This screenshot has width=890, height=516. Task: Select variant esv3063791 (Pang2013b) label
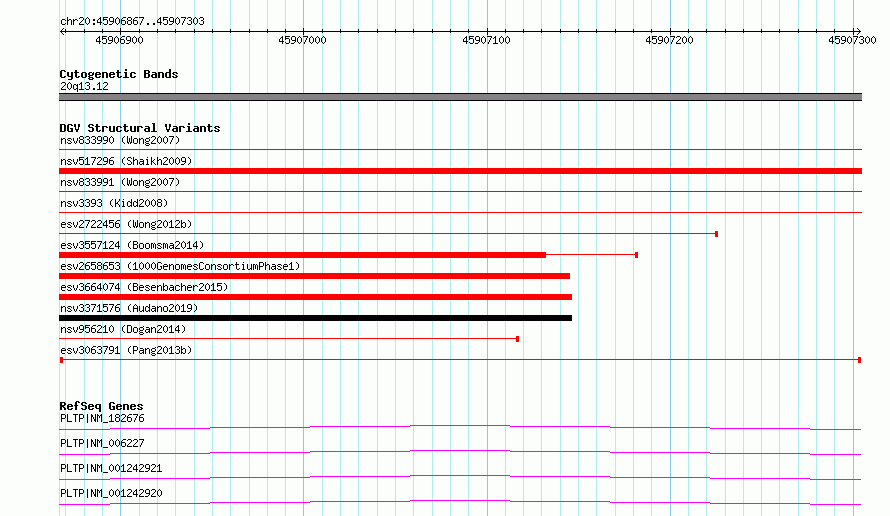pos(126,350)
